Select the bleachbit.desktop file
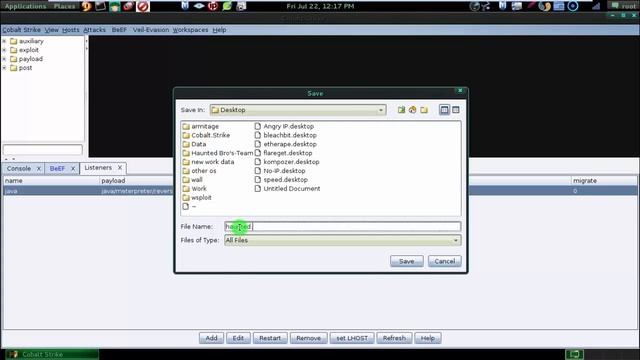Image resolution: width=640 pixels, height=360 pixels. [286, 135]
